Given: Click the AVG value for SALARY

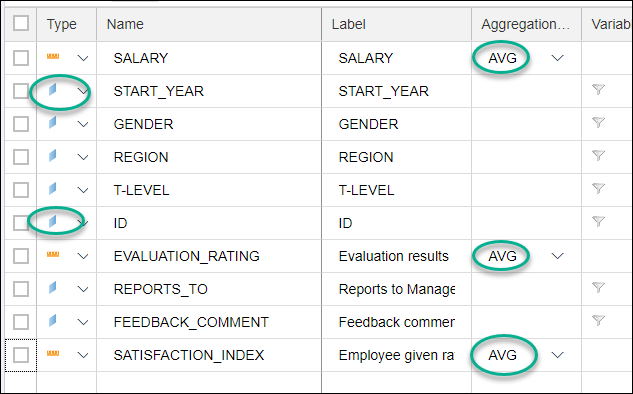Looking at the screenshot, I should click(502, 58).
